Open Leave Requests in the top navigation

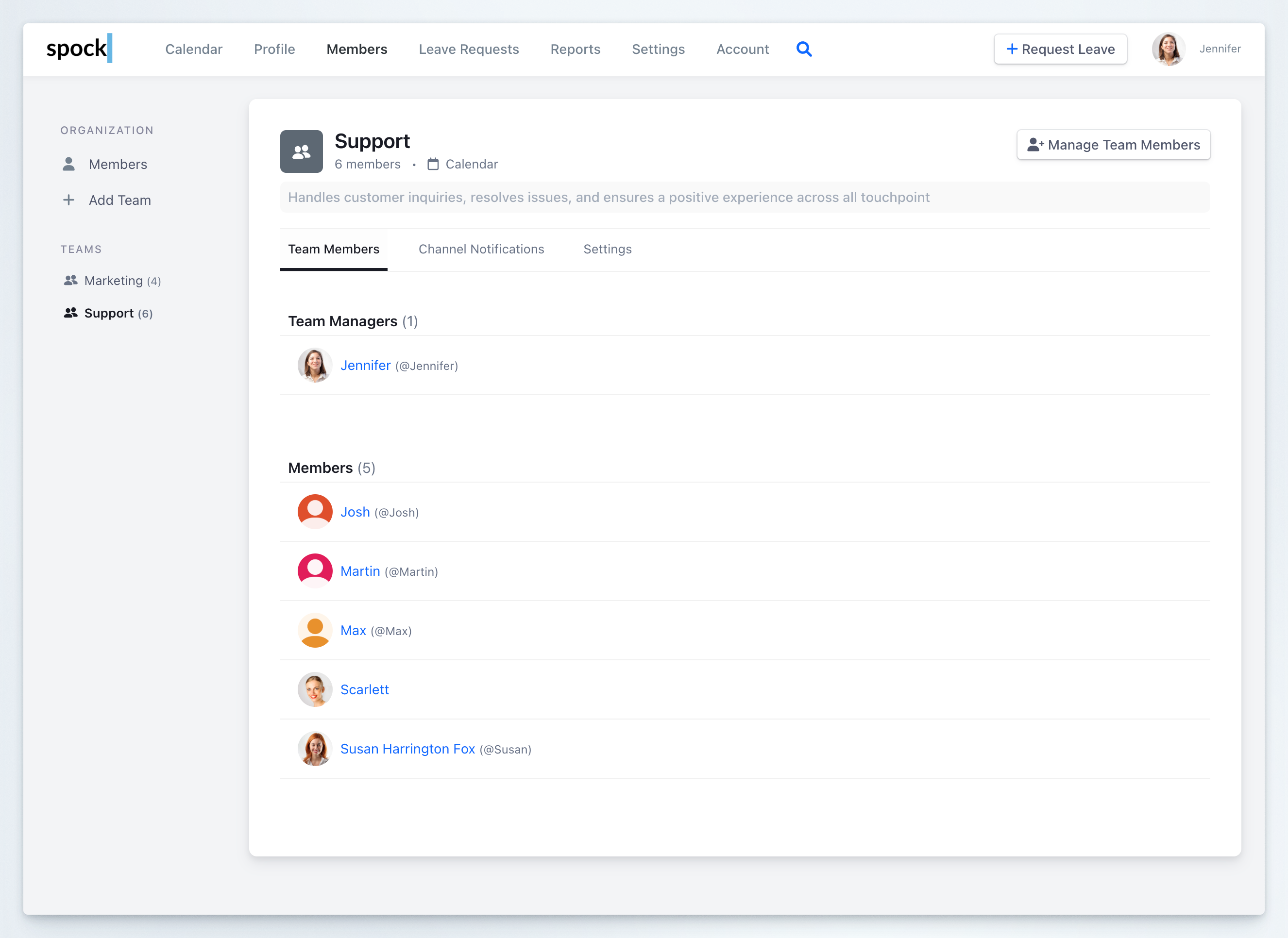pos(469,49)
